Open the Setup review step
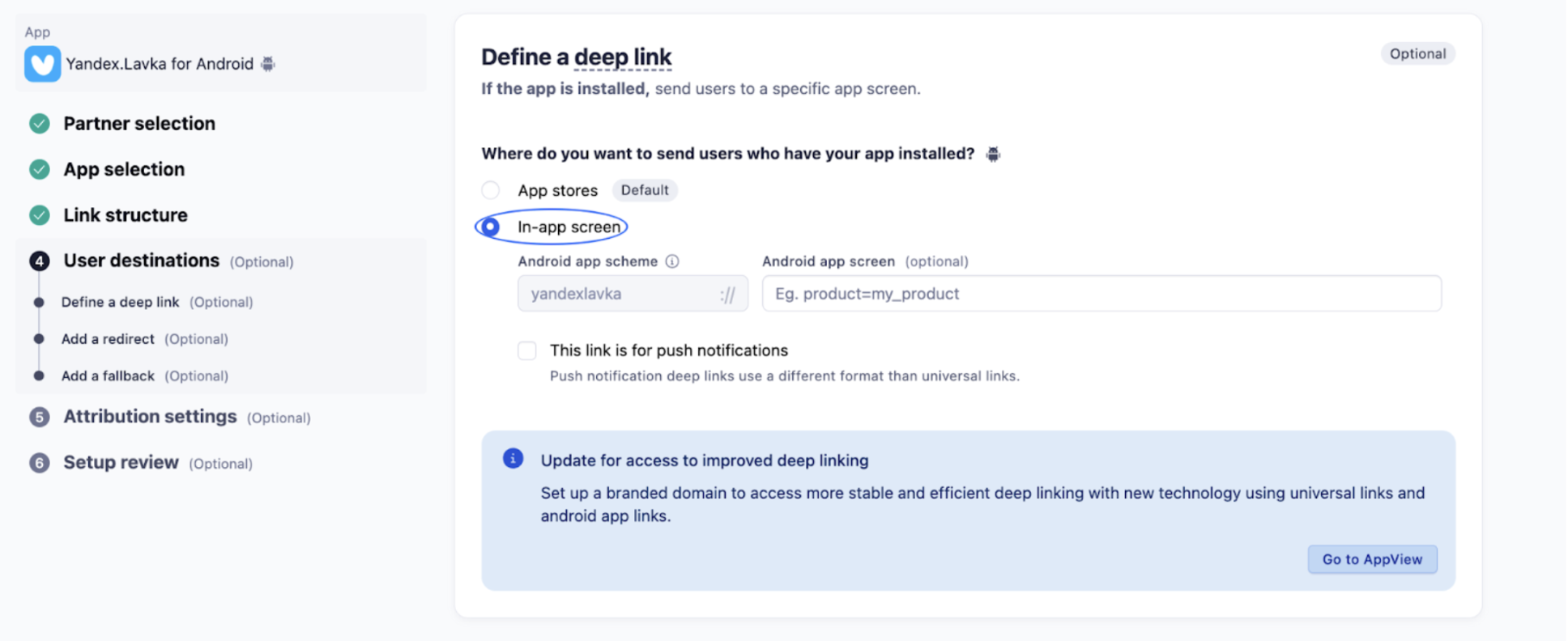 click(121, 463)
